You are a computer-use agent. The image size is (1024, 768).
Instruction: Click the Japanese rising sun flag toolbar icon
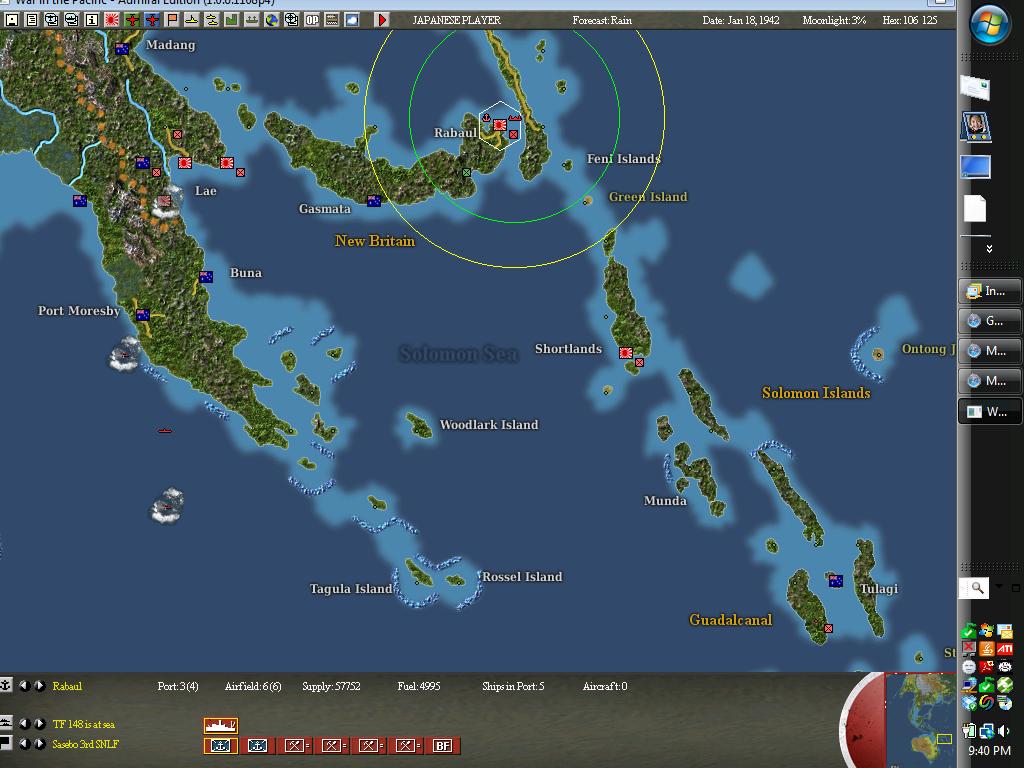tap(112, 20)
